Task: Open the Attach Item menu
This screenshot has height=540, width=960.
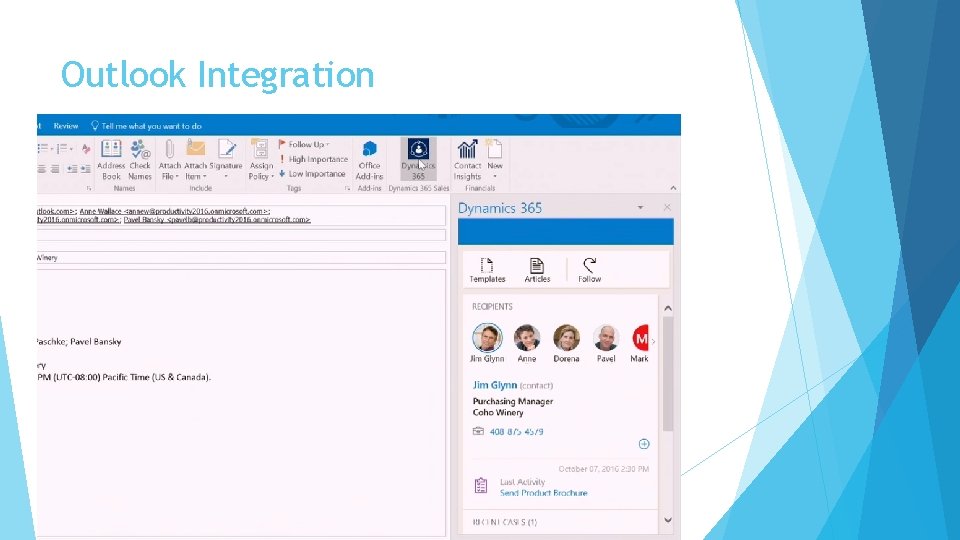Action: tap(195, 160)
